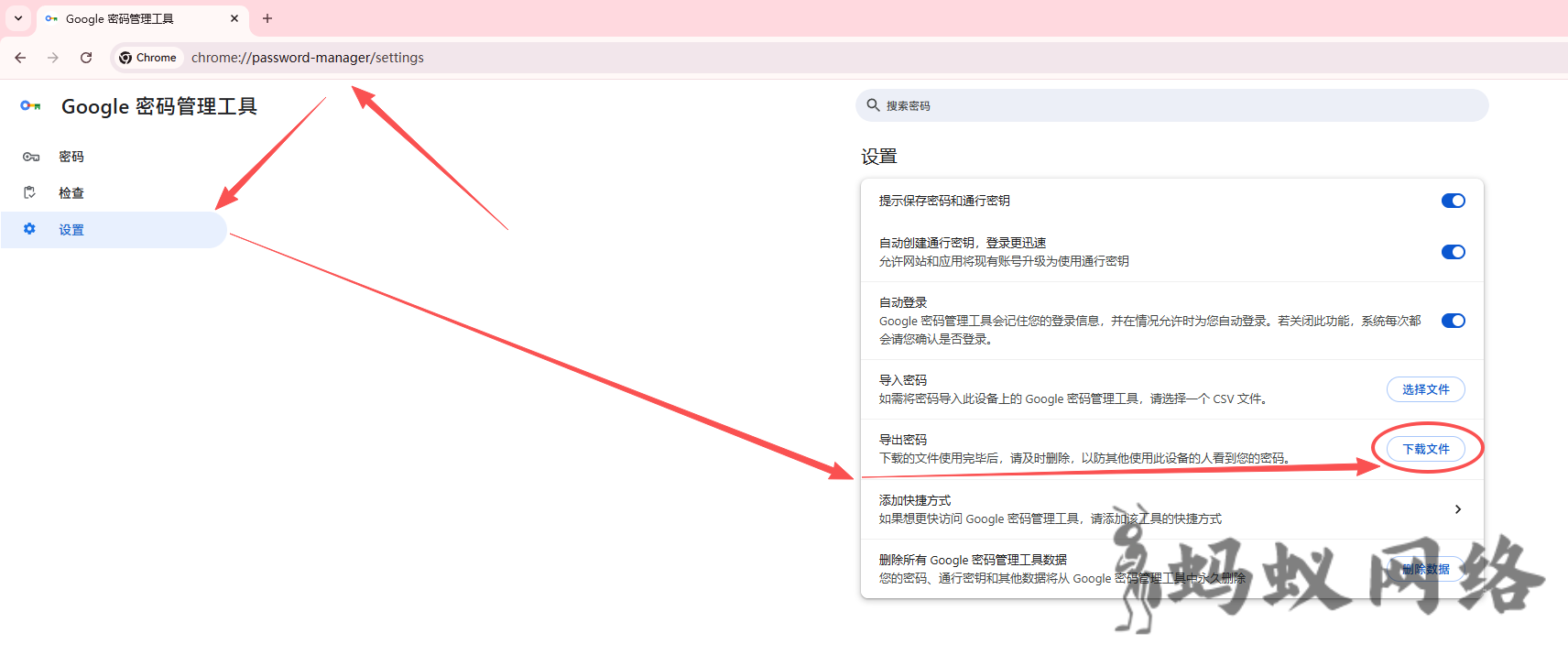Screen dimensions: 1568x655
Task: Close the Google 密码管理工具 tab
Action: (234, 18)
